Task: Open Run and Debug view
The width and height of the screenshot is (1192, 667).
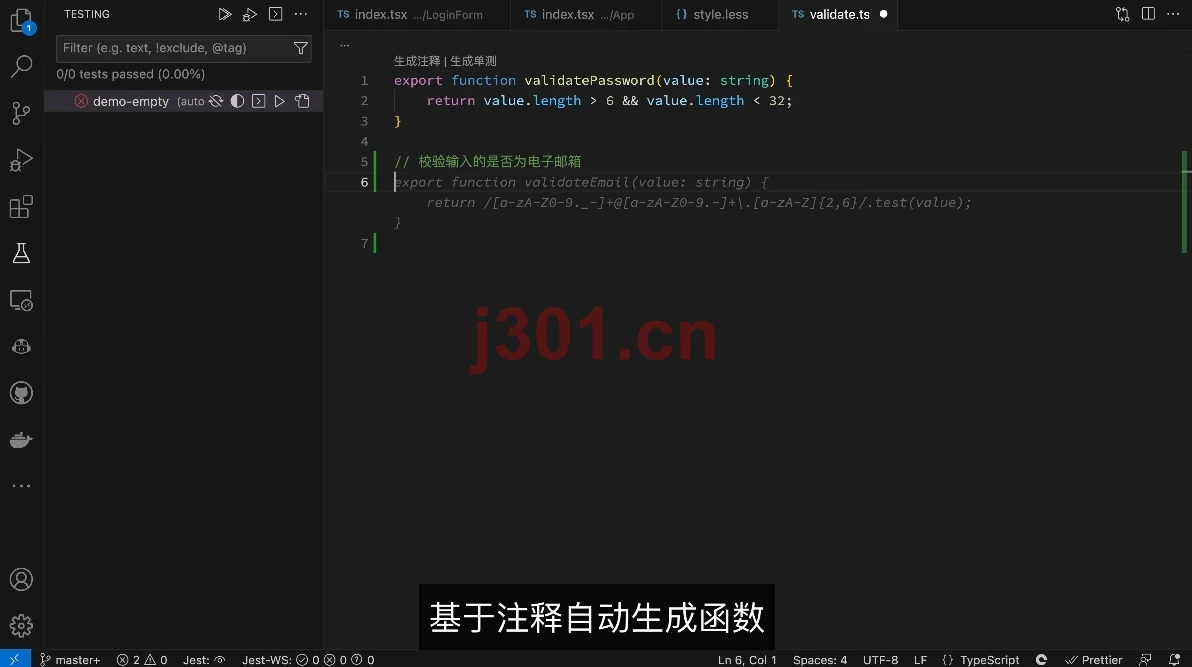Action: click(x=21, y=160)
